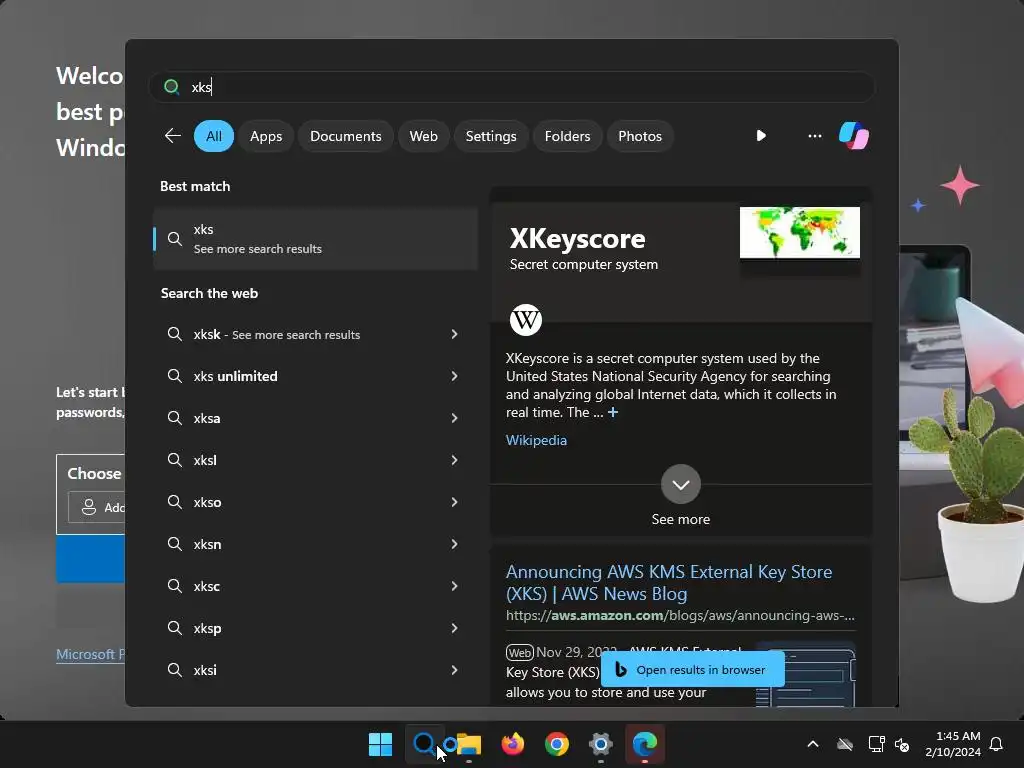The width and height of the screenshot is (1024, 768).
Task: Select the xksn web suggestion
Action: [315, 544]
